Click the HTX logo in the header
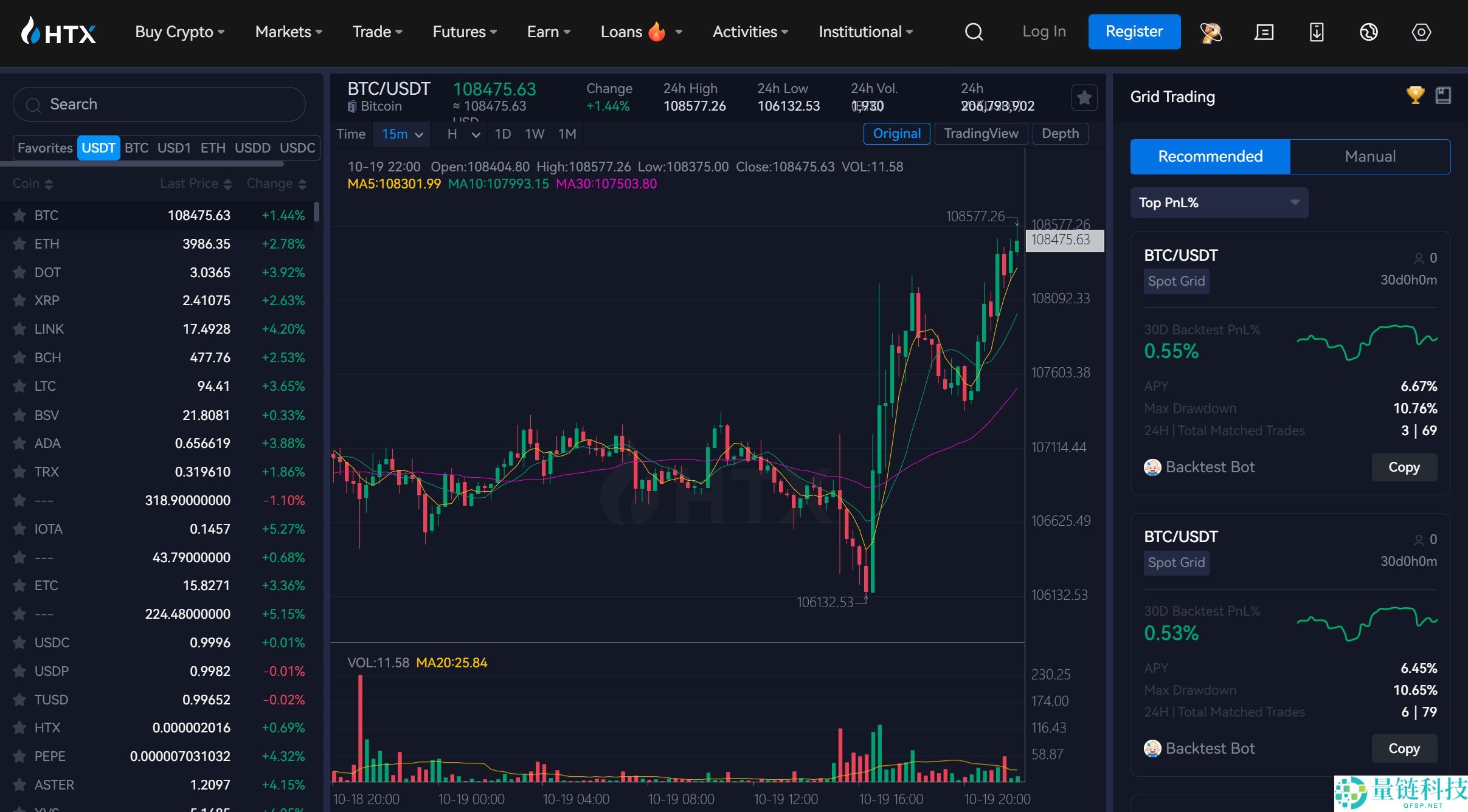 click(58, 31)
